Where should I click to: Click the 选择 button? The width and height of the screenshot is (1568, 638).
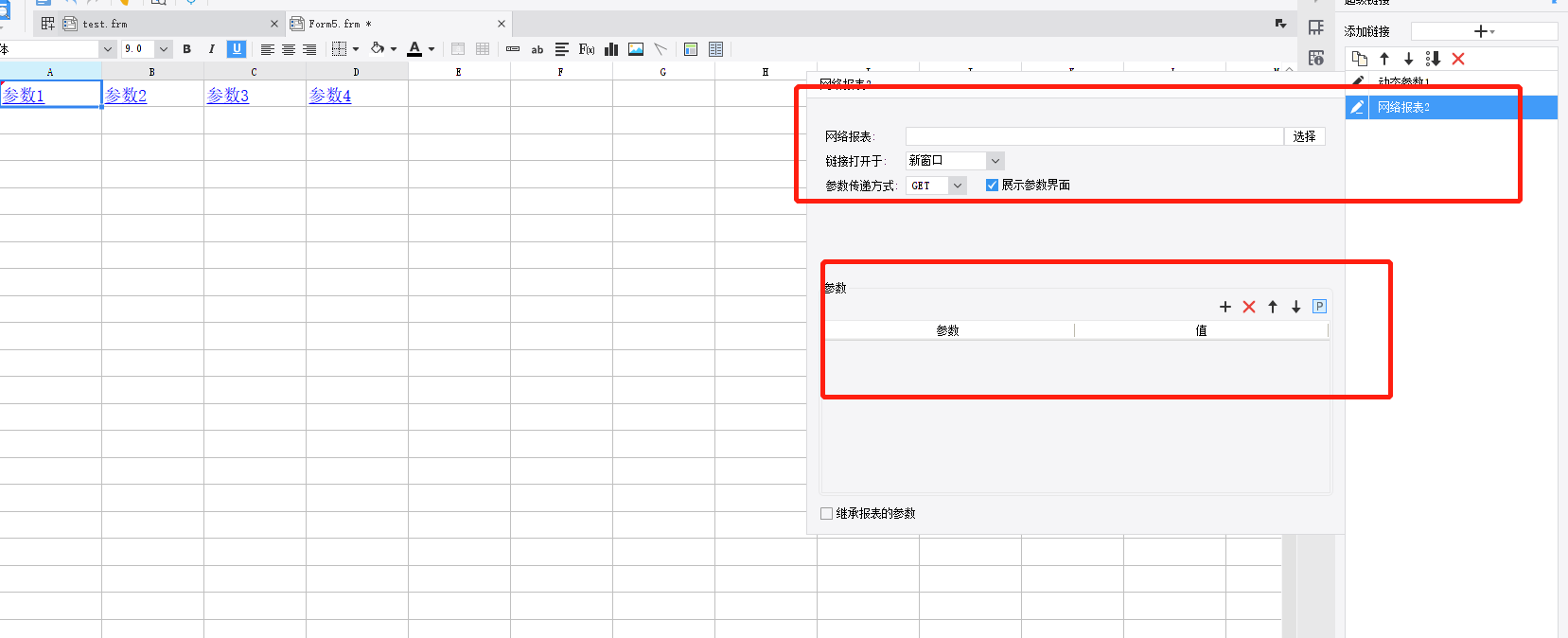click(x=1304, y=136)
